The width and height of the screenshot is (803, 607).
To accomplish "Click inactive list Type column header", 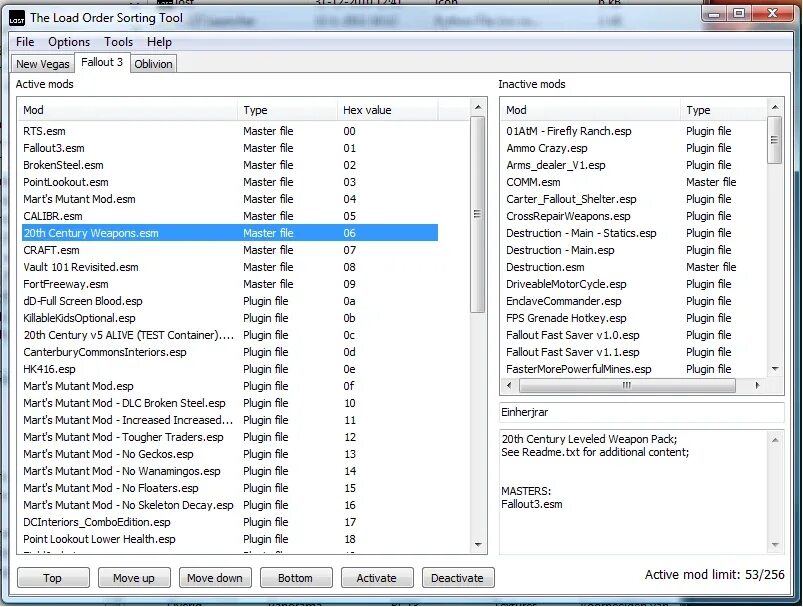I will coord(724,110).
